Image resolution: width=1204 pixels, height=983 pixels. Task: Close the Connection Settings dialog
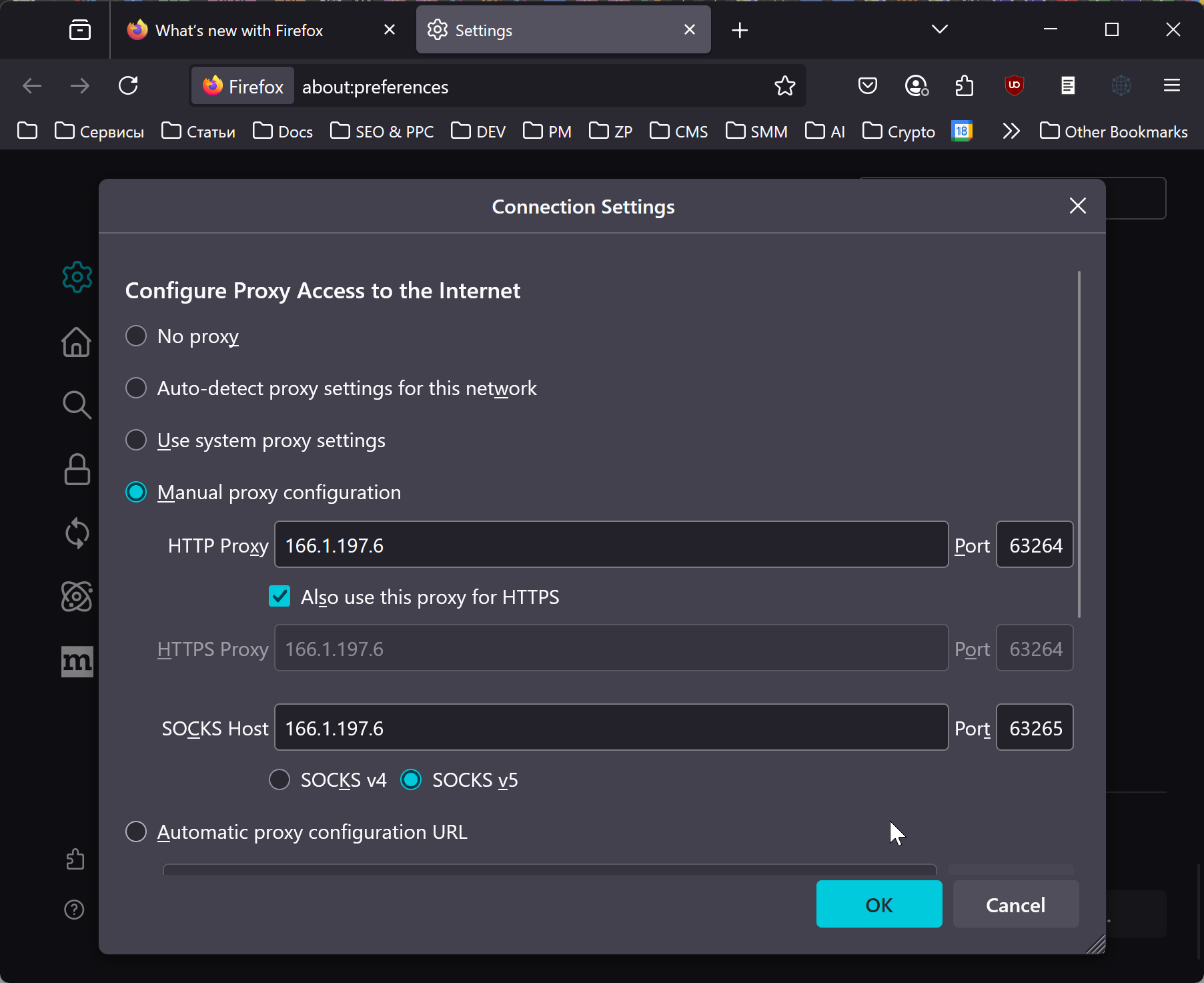click(x=1078, y=206)
